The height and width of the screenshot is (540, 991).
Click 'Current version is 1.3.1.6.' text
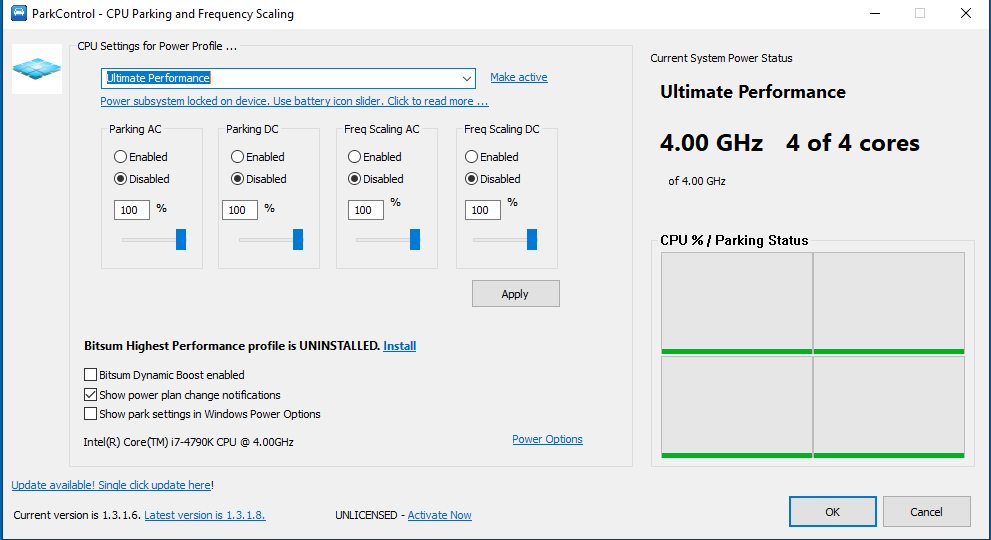(77, 515)
